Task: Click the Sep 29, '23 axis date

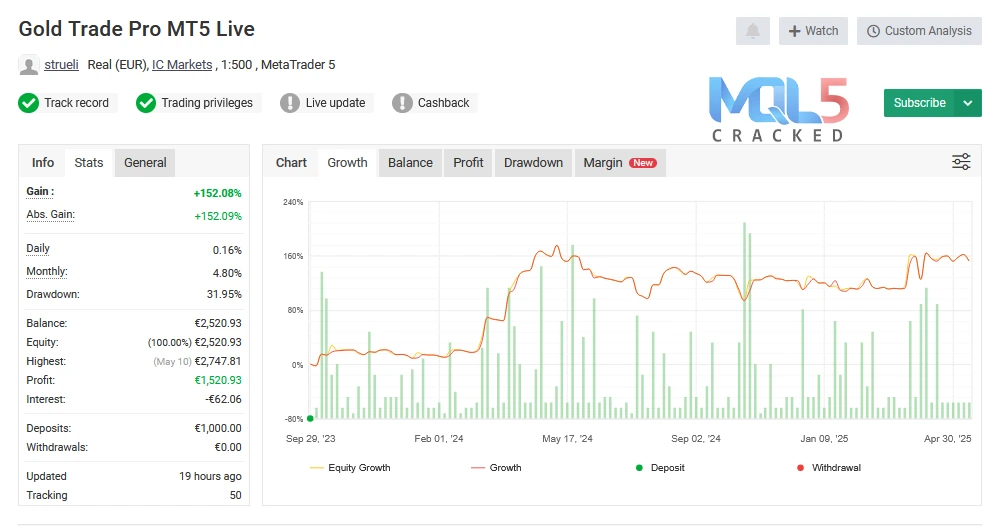Action: (x=311, y=438)
